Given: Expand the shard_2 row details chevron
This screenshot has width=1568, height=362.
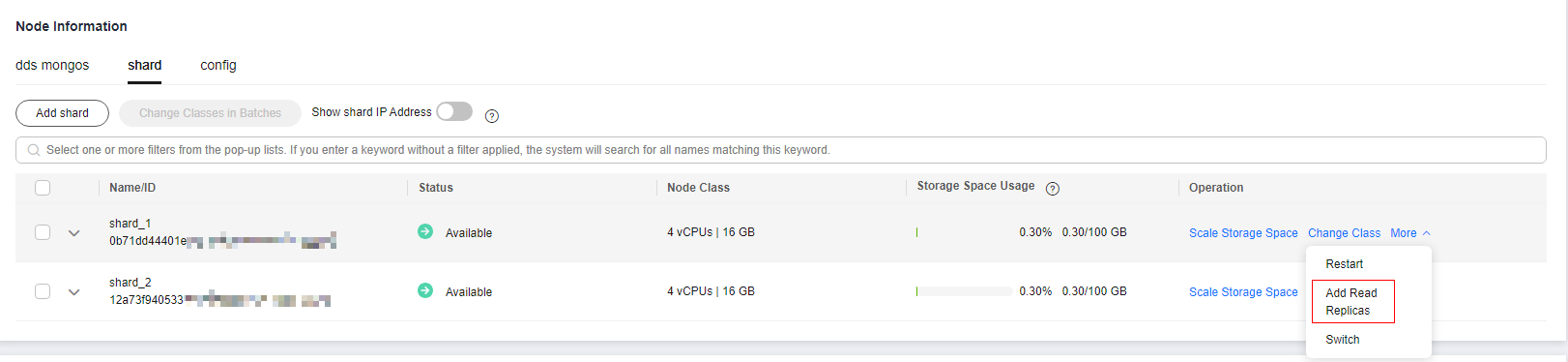Looking at the screenshot, I should click(x=74, y=292).
